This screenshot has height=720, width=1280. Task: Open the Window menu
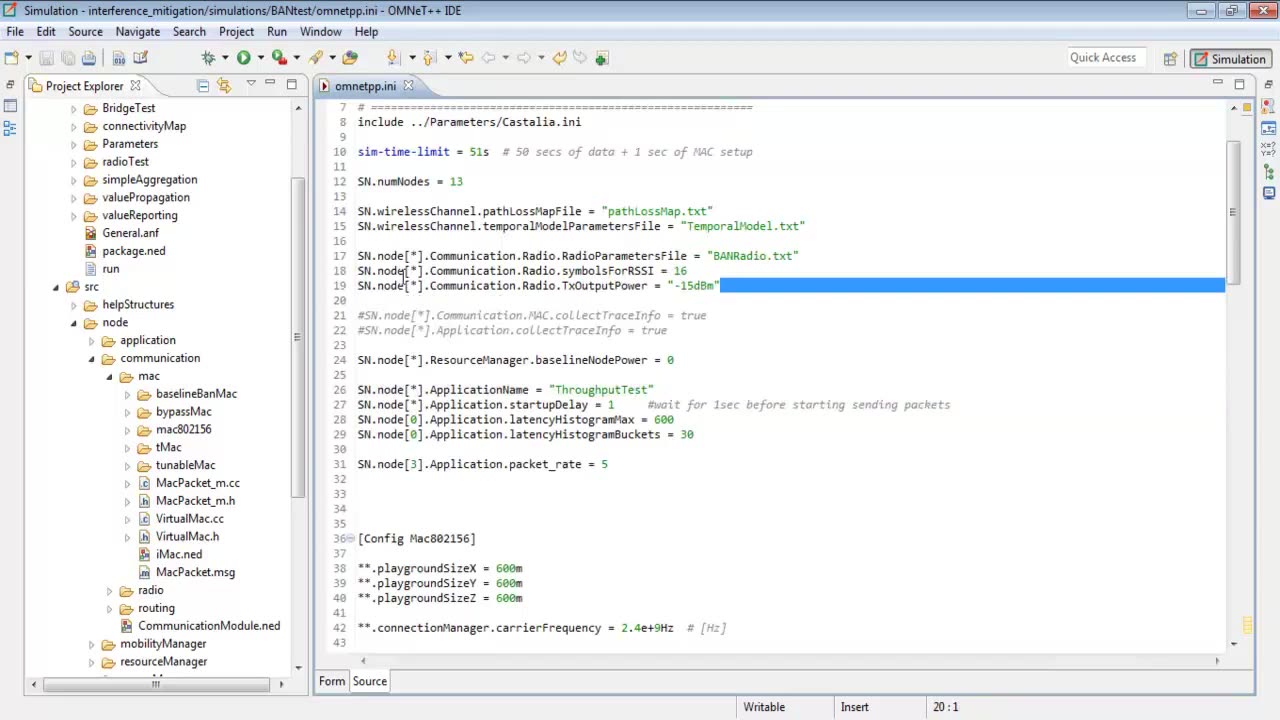[x=320, y=32]
